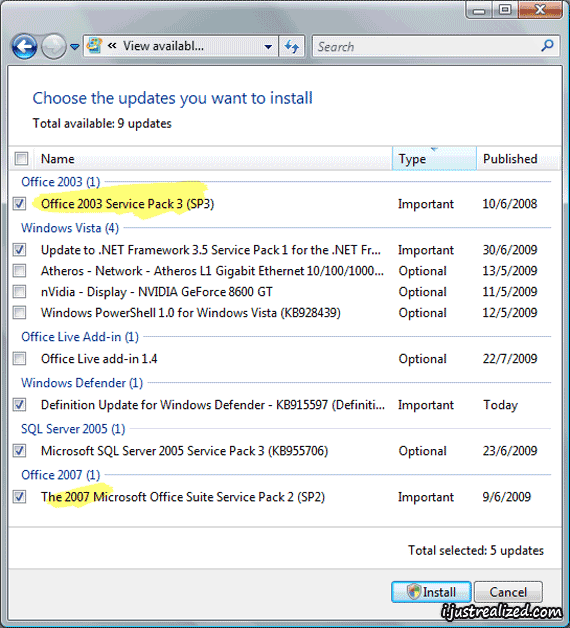Click the 'Today' published date
The width and height of the screenshot is (570, 628).
500,405
